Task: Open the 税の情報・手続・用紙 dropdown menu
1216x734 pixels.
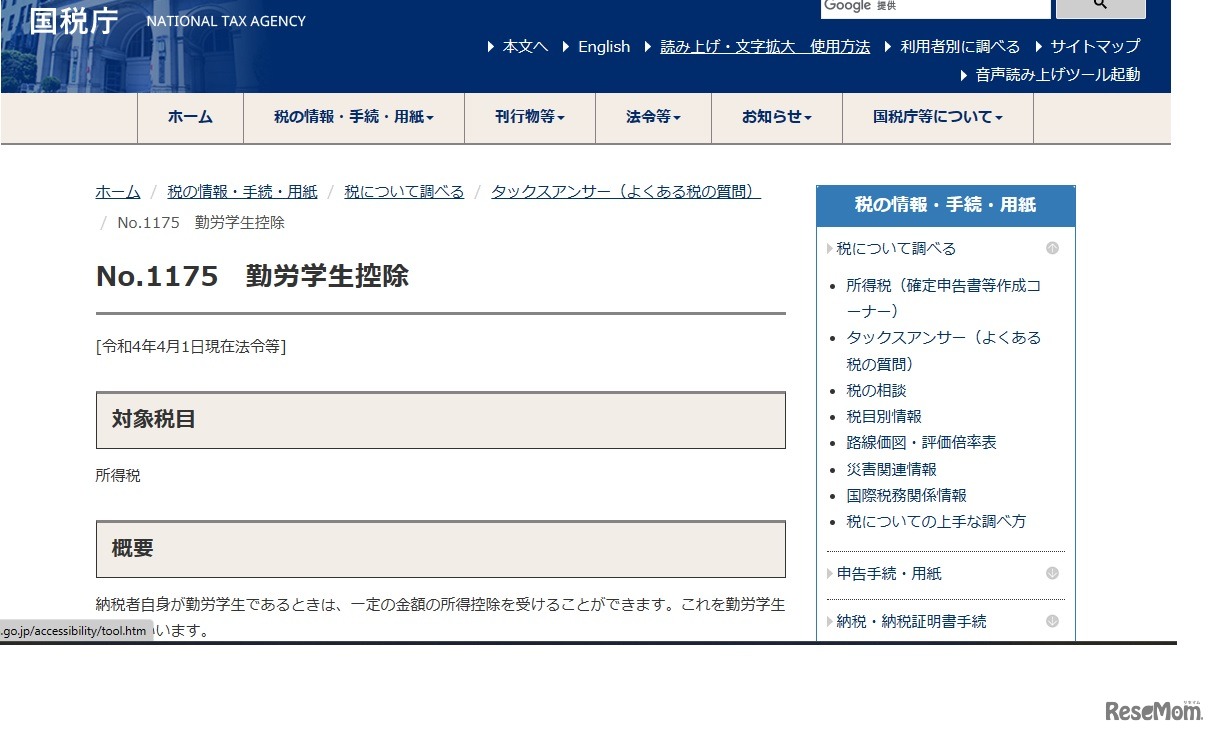Action: click(353, 117)
